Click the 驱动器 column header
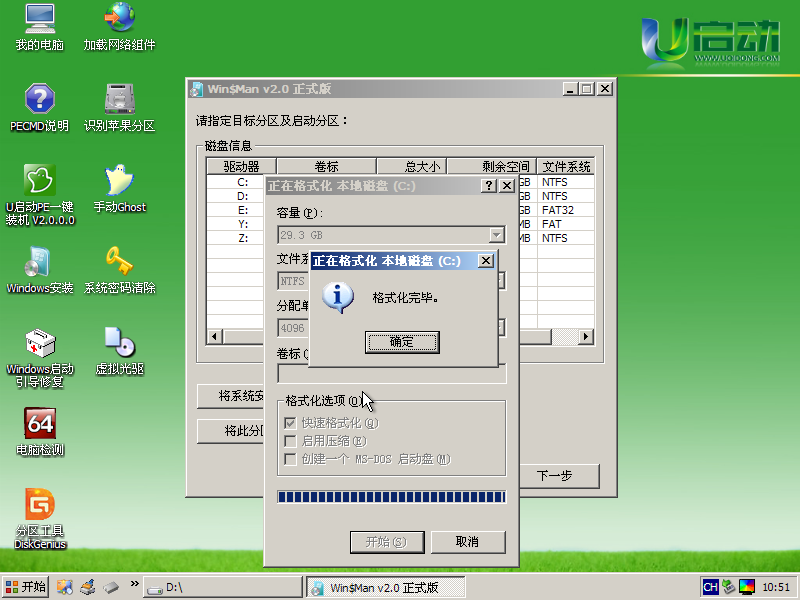 coord(241,166)
